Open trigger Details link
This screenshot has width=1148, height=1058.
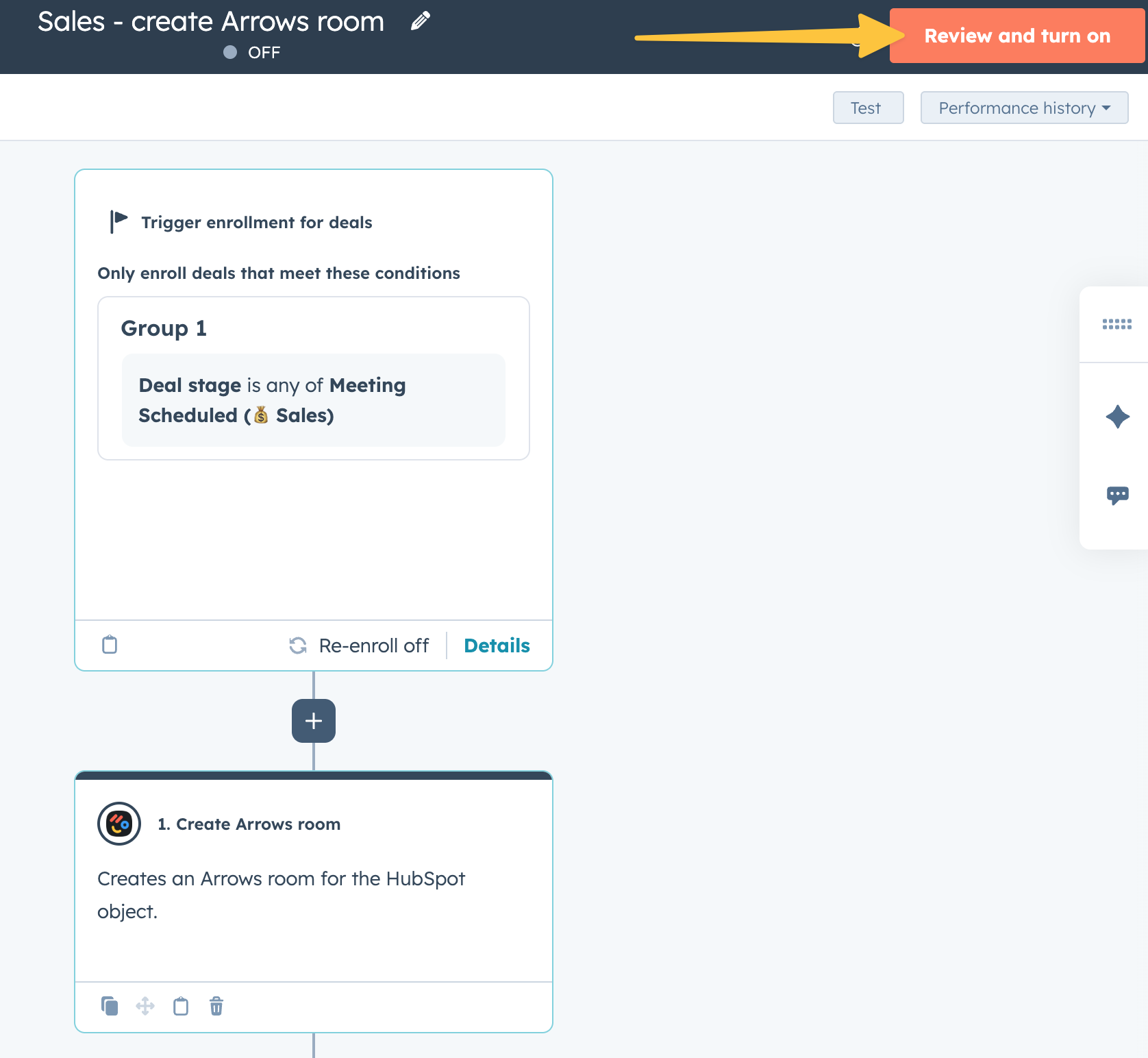(x=497, y=645)
